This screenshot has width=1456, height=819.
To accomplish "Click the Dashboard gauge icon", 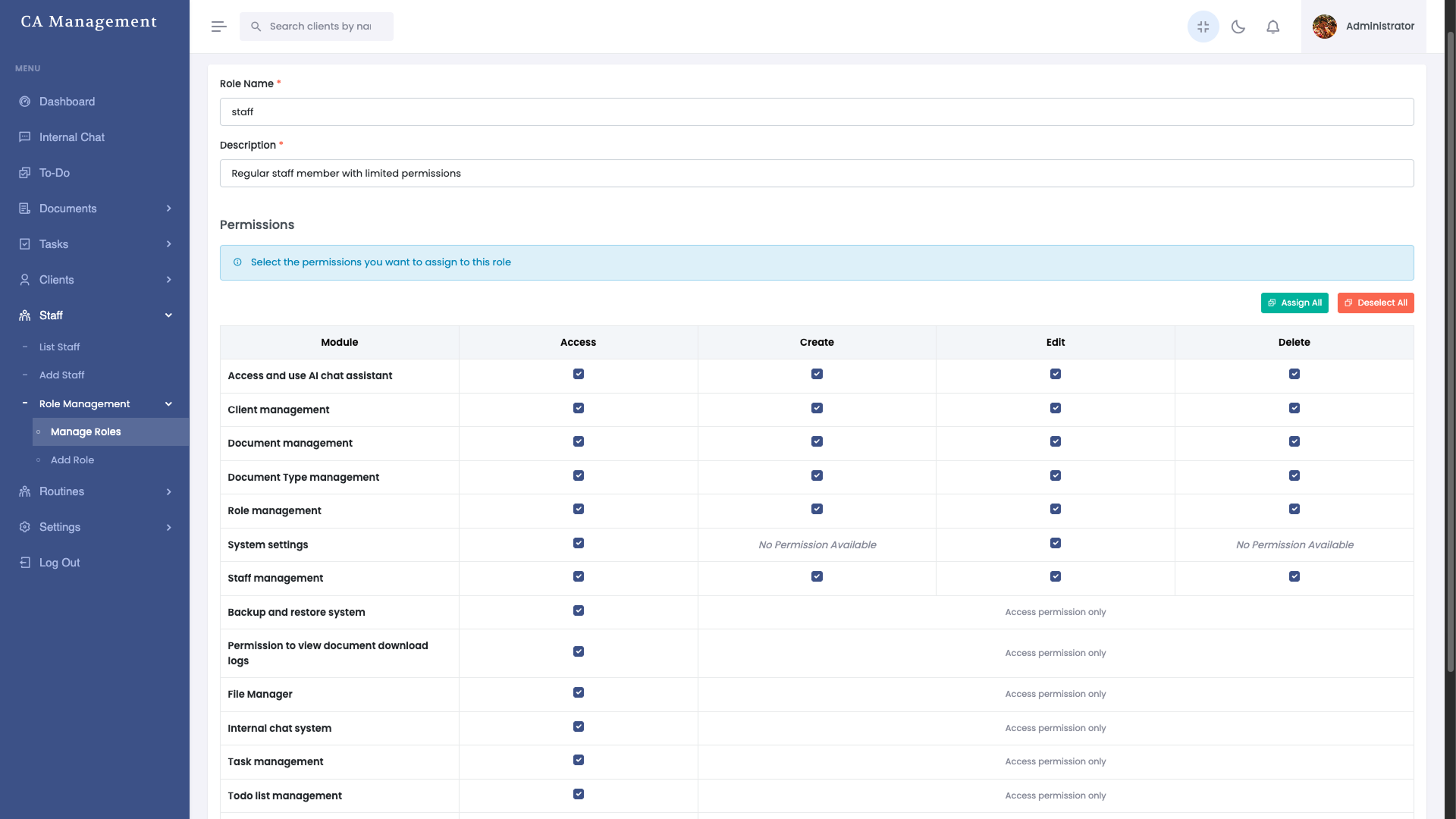I will (25, 102).
